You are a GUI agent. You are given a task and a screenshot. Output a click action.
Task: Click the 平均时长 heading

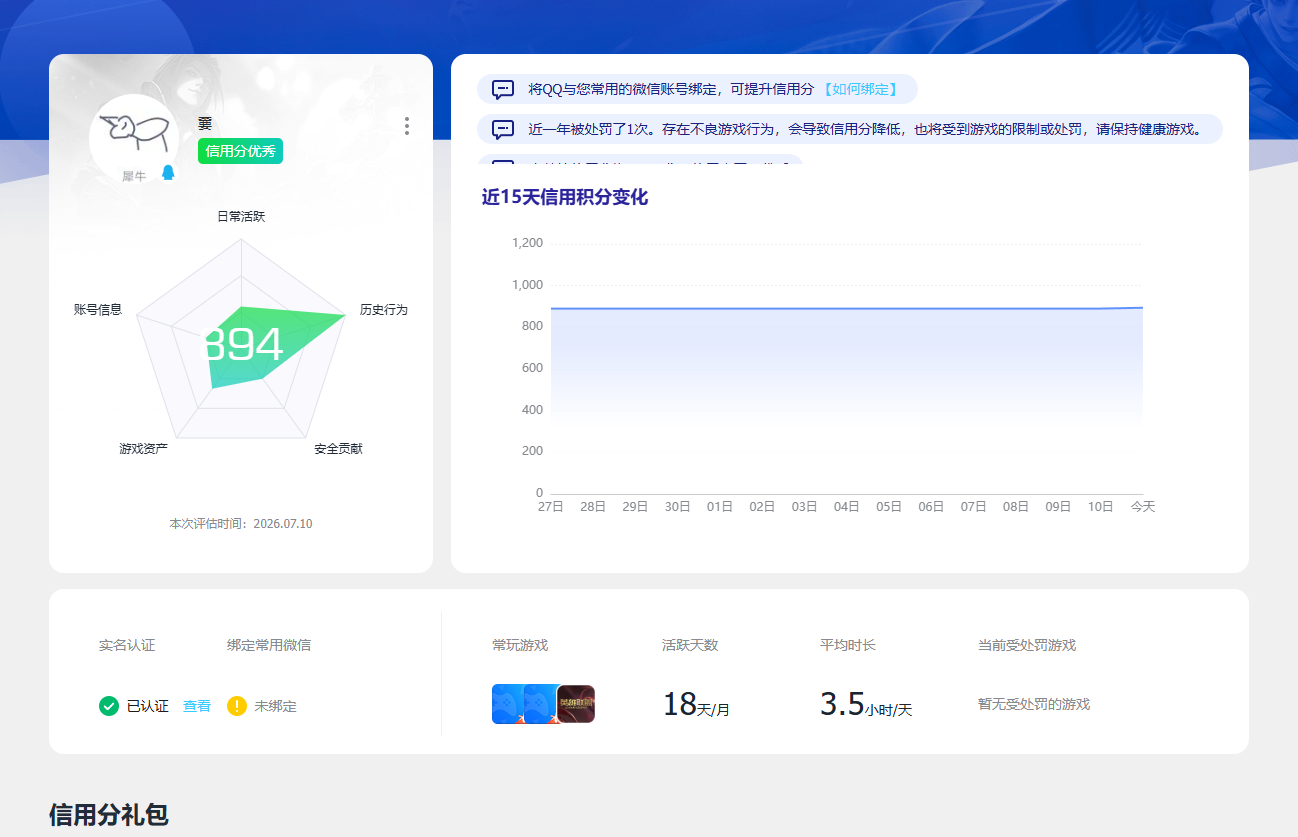[848, 645]
